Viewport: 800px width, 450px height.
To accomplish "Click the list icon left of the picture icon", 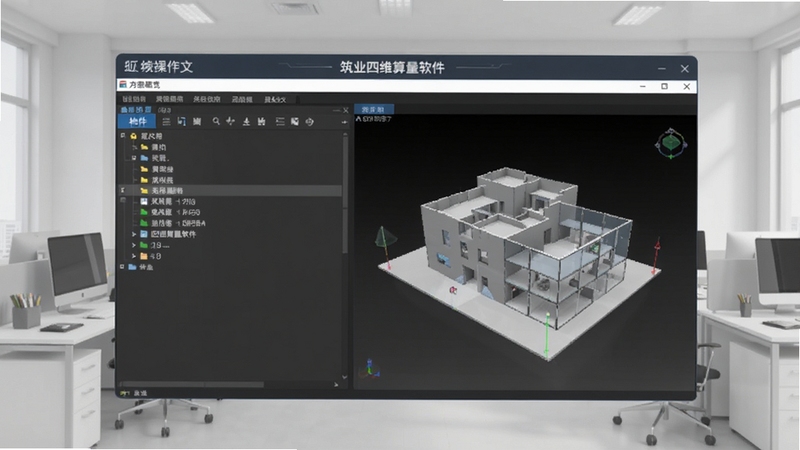I will (x=280, y=121).
